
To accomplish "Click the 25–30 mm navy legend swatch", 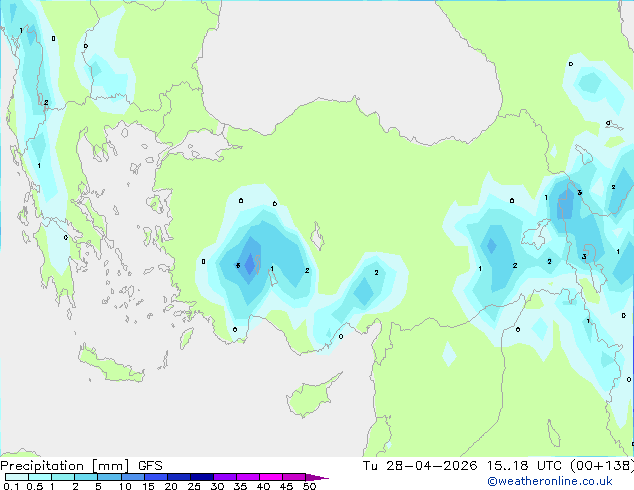I will pos(201,477).
